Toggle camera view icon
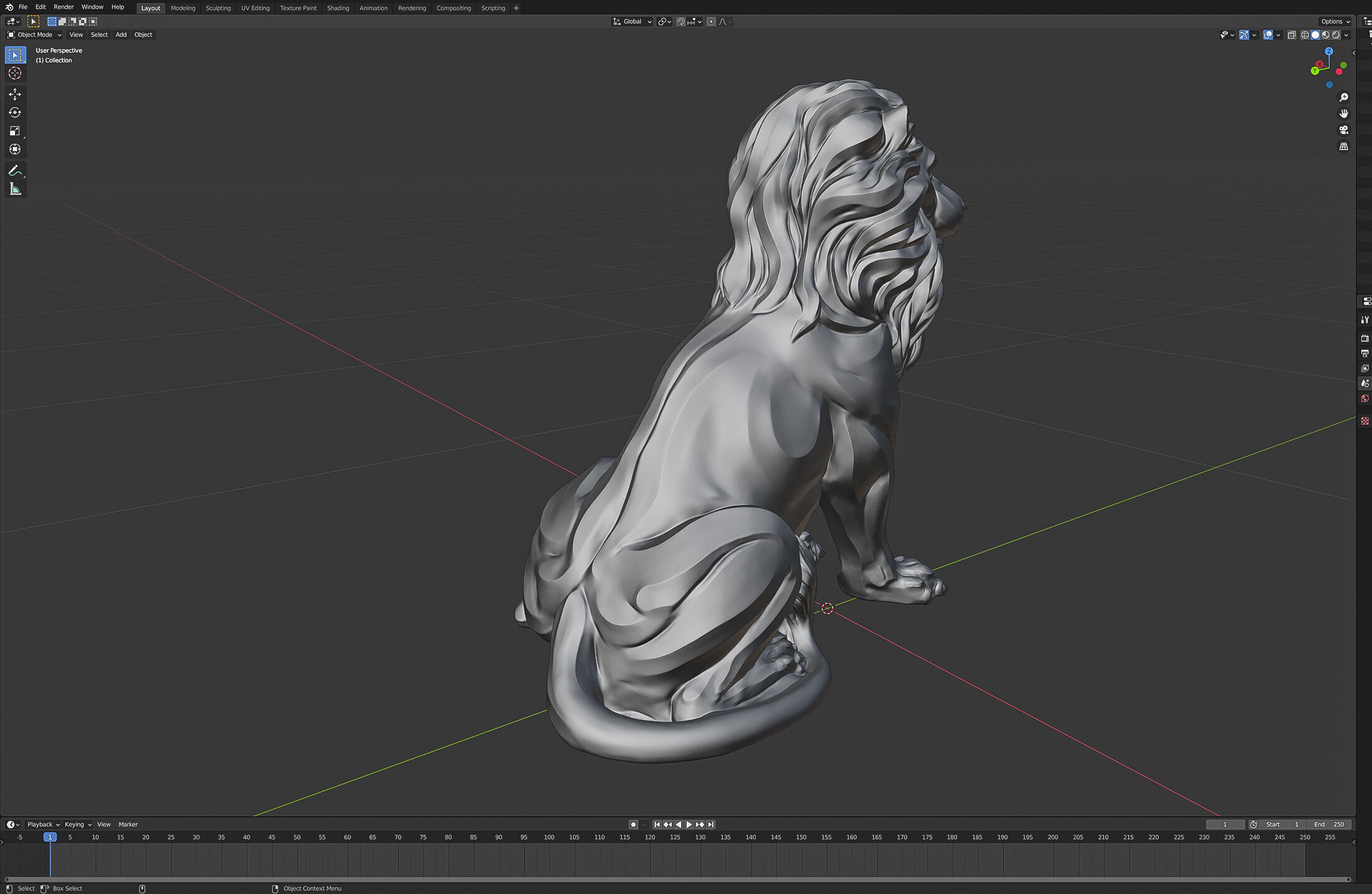The width and height of the screenshot is (1372, 894). 1344,130
